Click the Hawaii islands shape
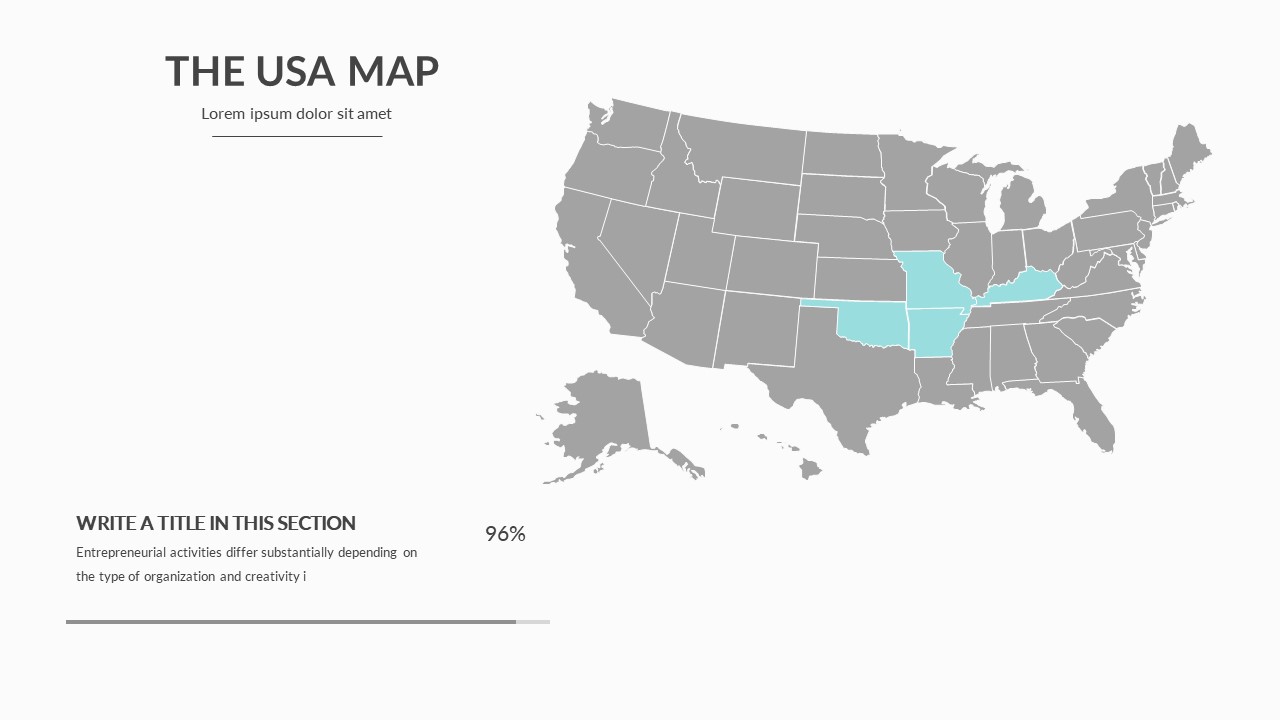This screenshot has height=720, width=1280. coord(808,467)
